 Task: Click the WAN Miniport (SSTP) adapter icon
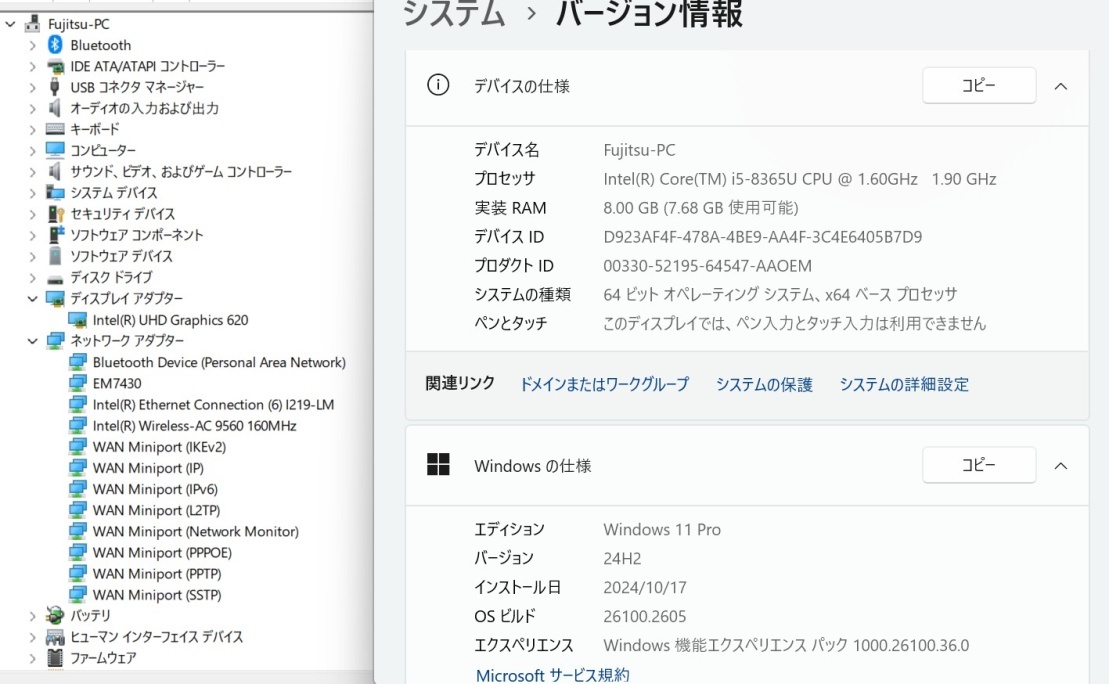coord(78,595)
